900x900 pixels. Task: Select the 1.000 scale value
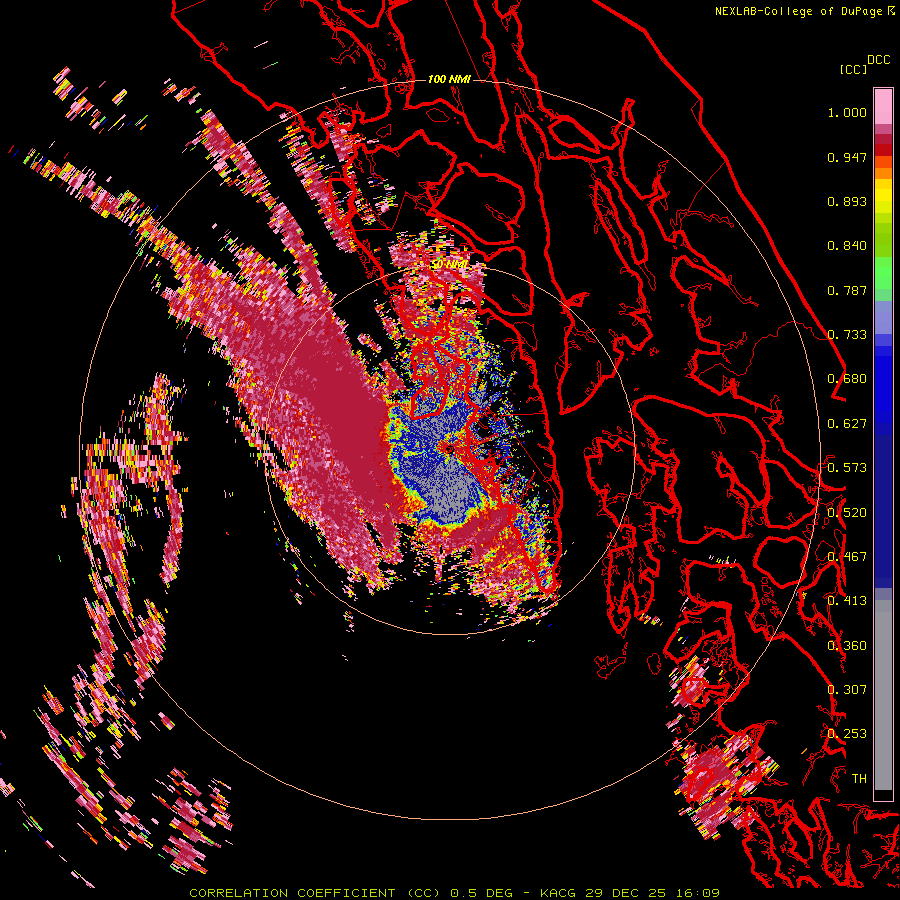(x=847, y=112)
